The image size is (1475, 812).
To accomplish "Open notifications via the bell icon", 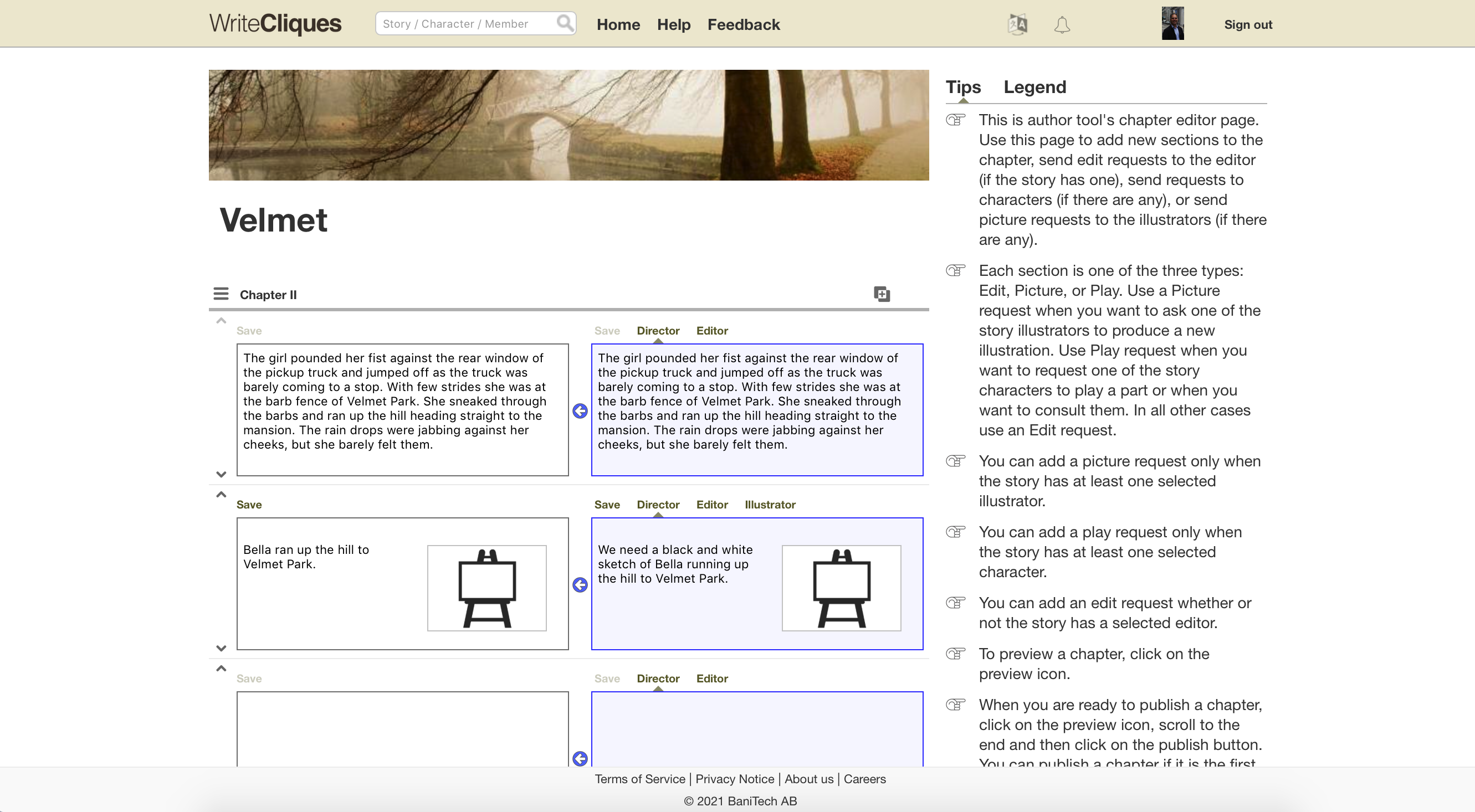I will (x=1062, y=24).
